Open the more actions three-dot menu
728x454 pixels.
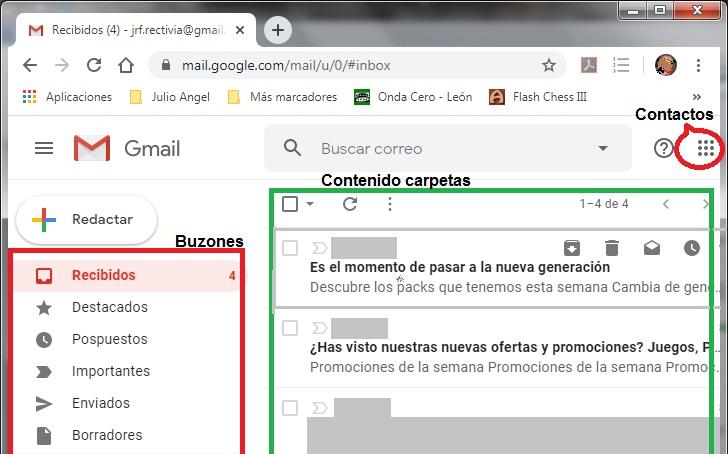(390, 204)
